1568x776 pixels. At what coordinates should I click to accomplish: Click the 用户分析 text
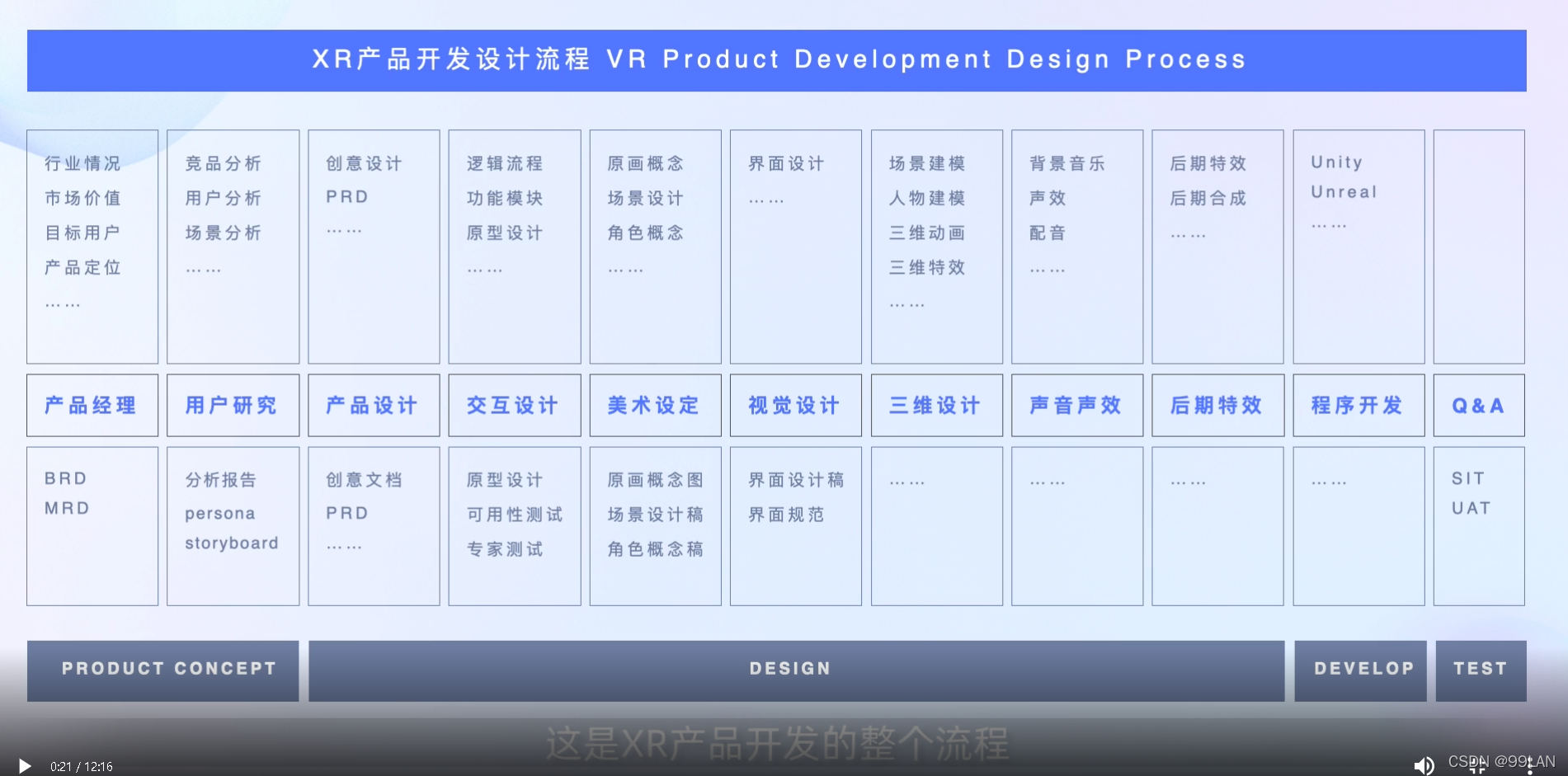(x=224, y=198)
